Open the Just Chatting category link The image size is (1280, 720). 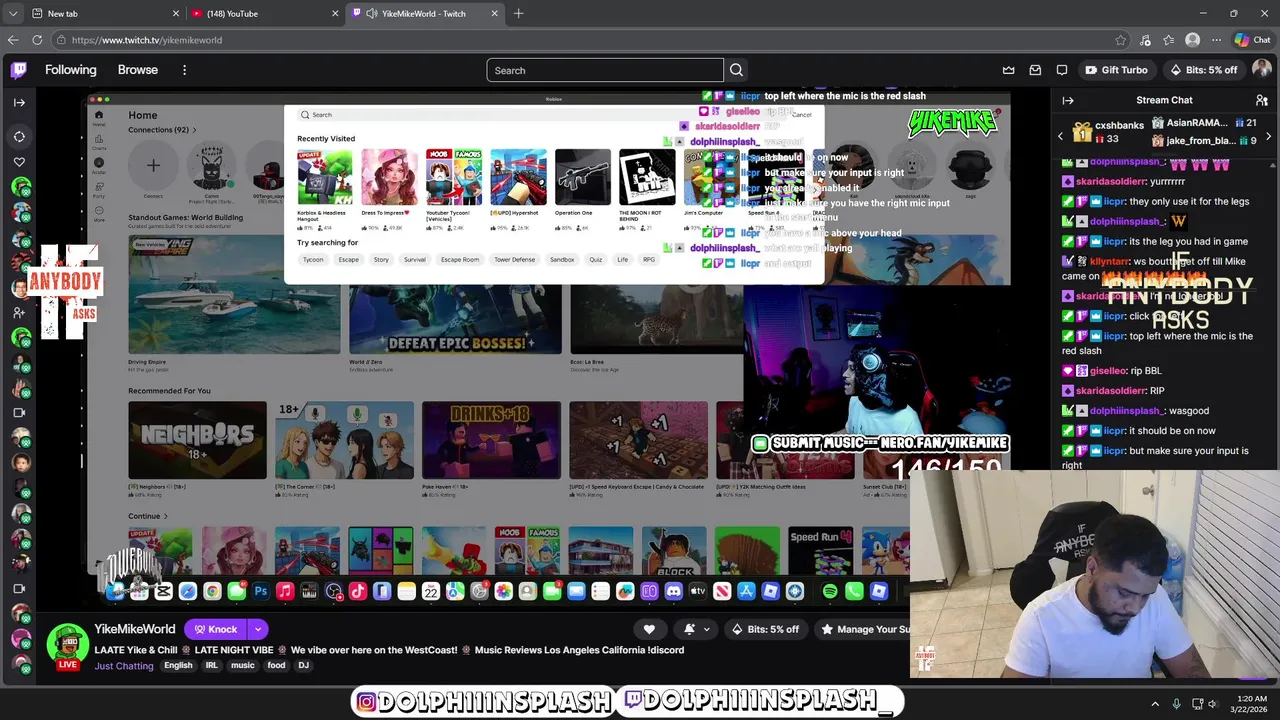[x=124, y=665]
